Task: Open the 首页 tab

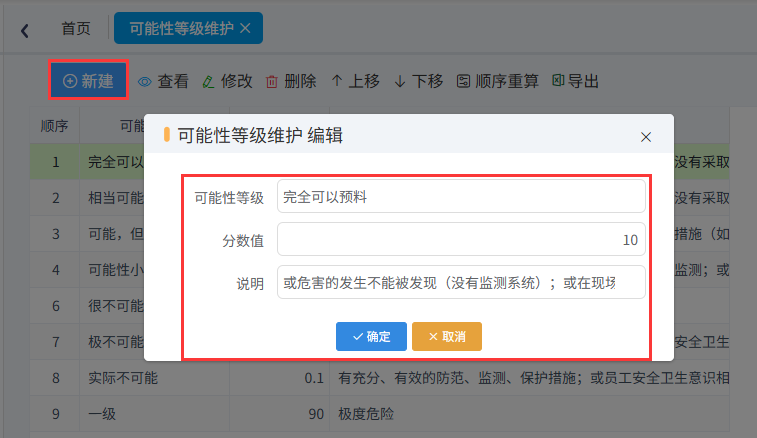Action: (76, 28)
